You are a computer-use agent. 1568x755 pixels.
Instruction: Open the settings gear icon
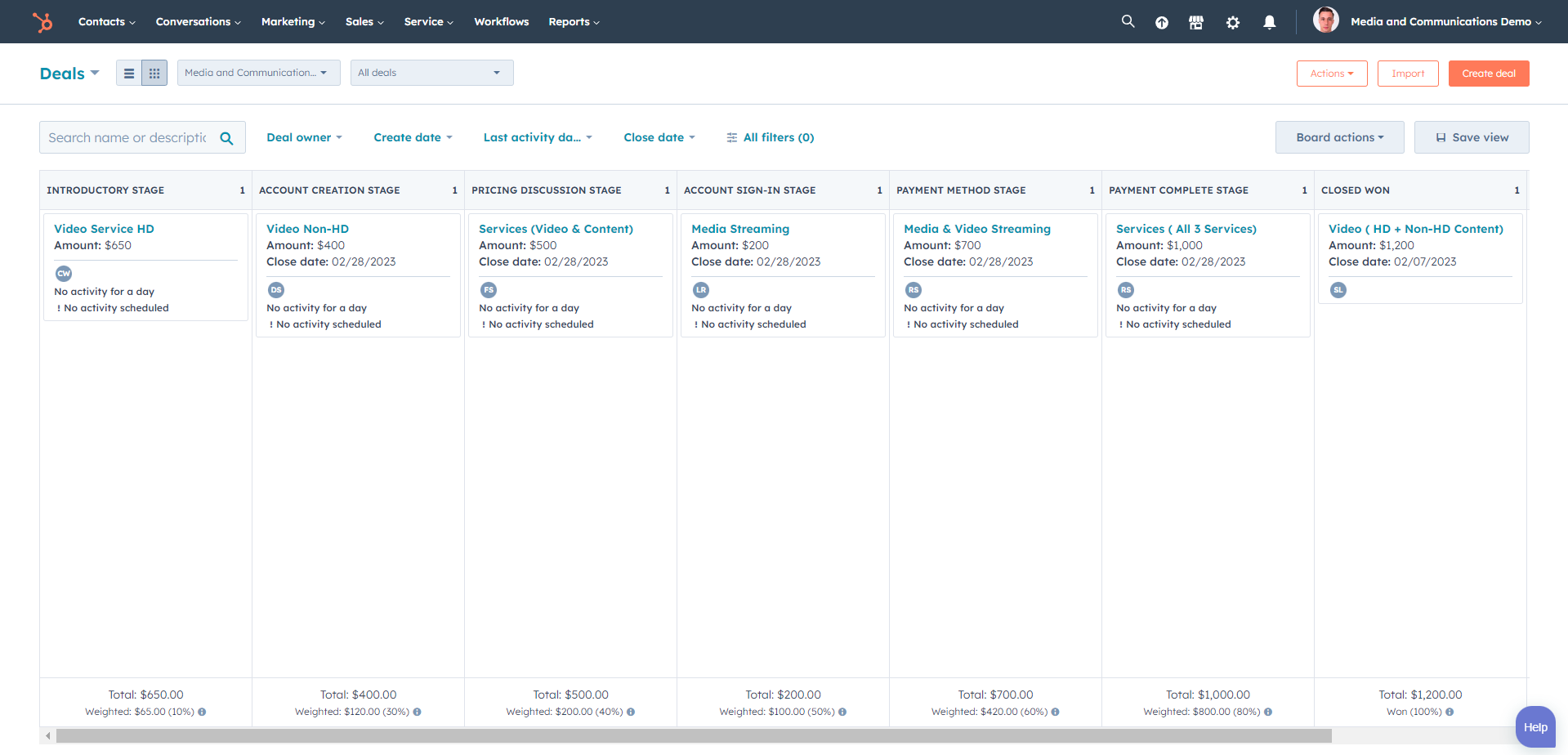coord(1233,23)
